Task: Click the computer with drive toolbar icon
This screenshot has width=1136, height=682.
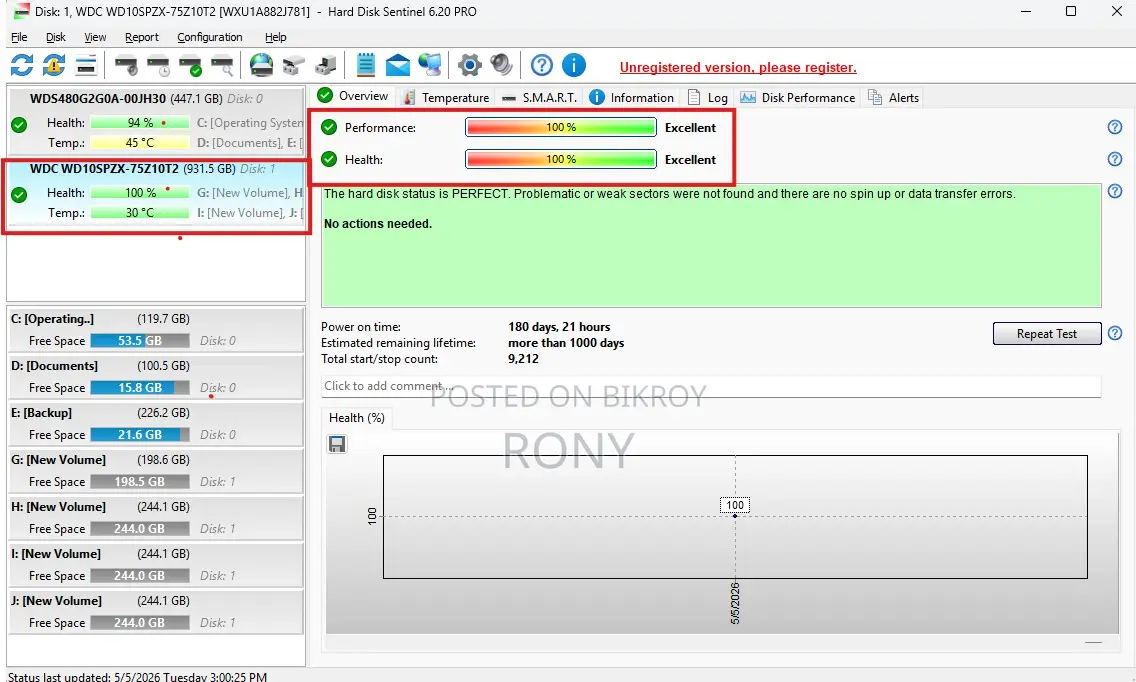Action: pyautogui.click(x=325, y=65)
